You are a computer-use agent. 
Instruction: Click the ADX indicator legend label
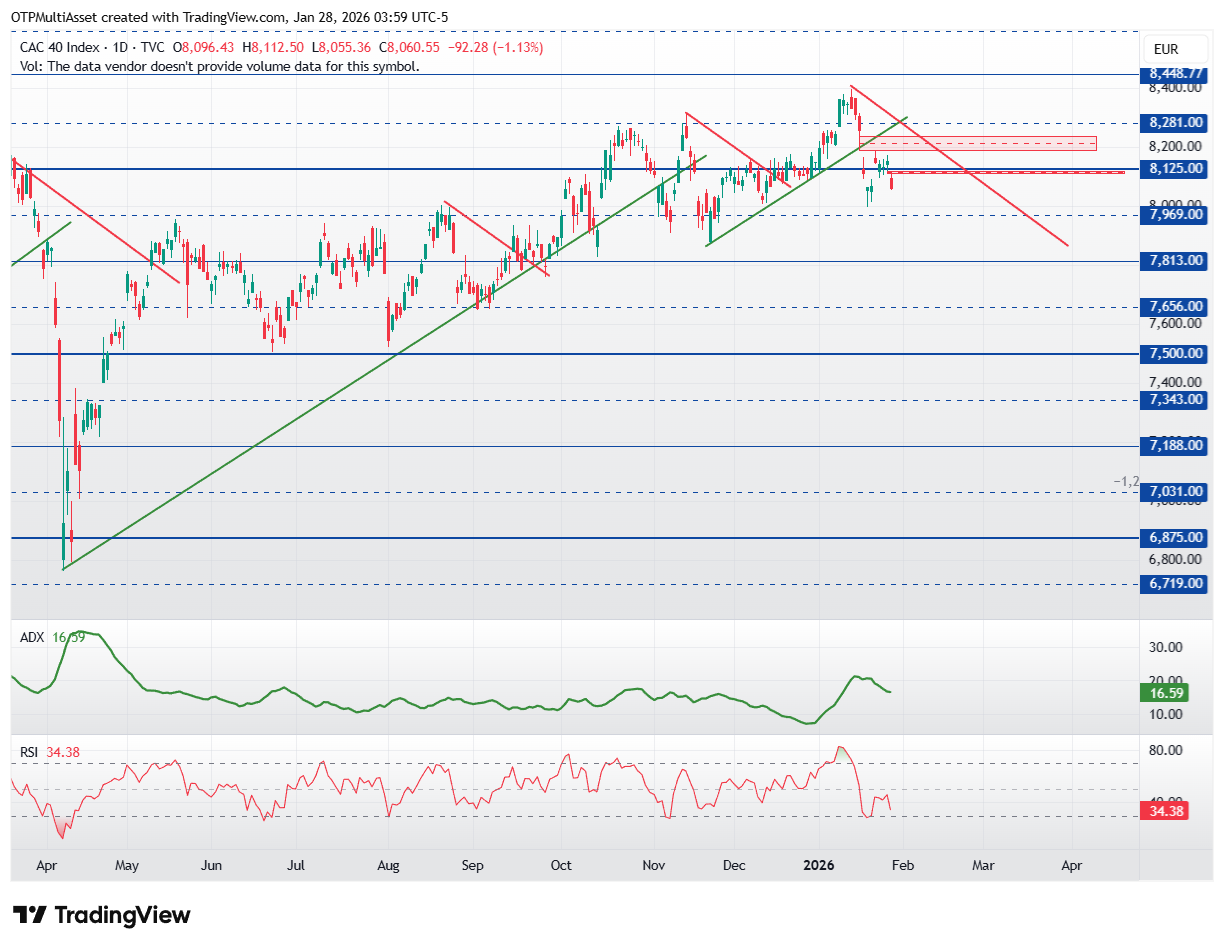click(32, 637)
